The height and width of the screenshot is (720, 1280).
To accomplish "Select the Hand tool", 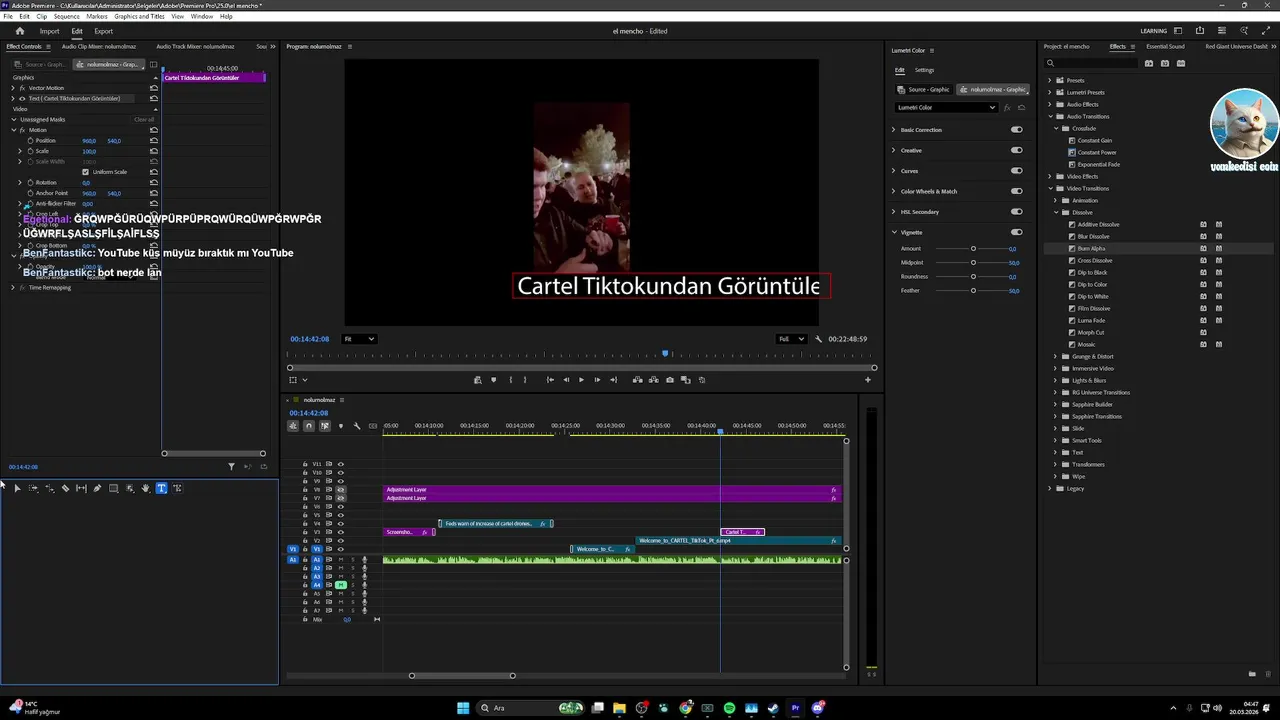I will tap(145, 488).
